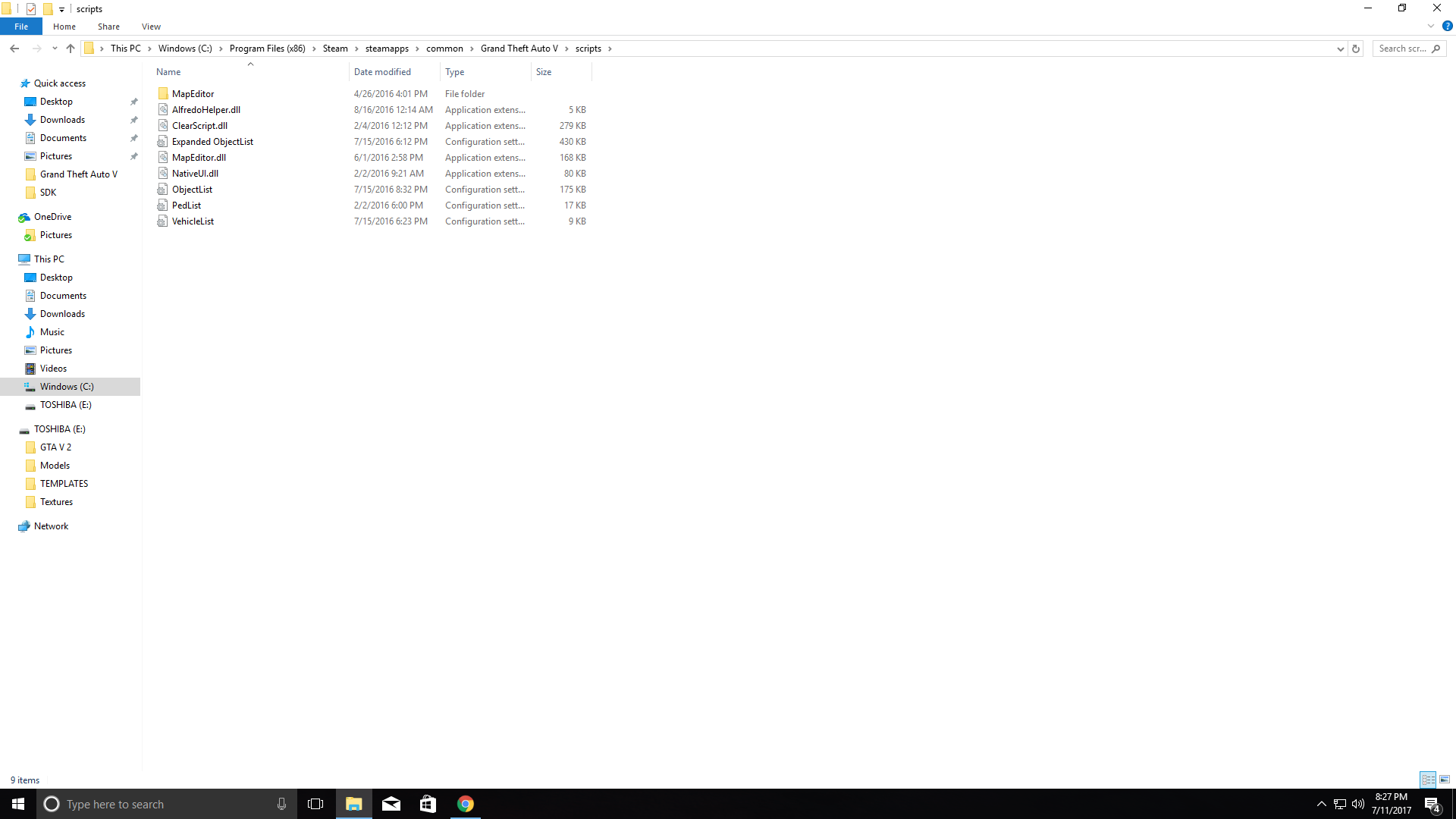Switch to details view in status bar
Viewport: 1456px width, 819px height.
tap(1428, 780)
